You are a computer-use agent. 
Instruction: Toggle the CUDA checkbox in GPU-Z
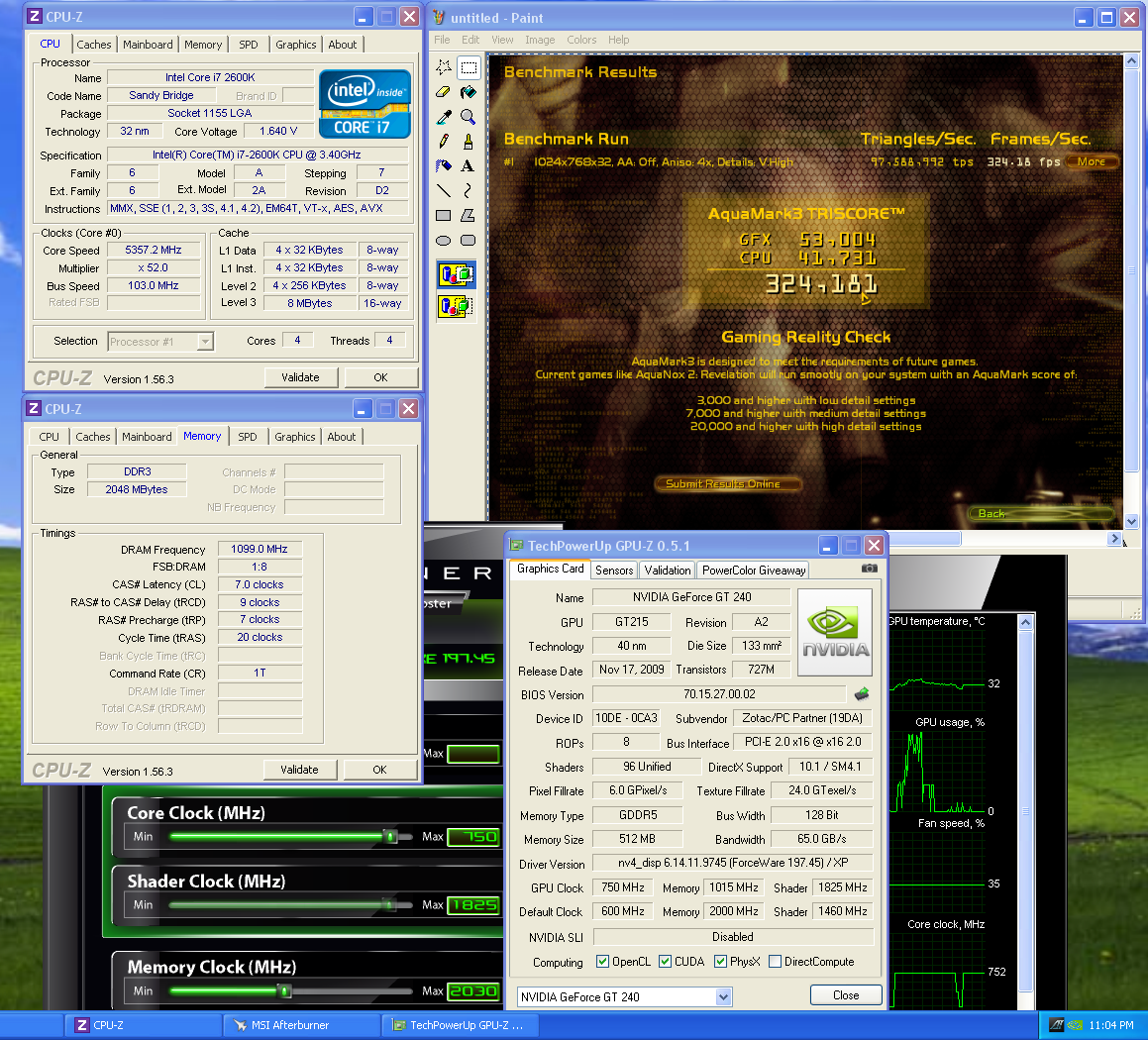pyautogui.click(x=665, y=962)
